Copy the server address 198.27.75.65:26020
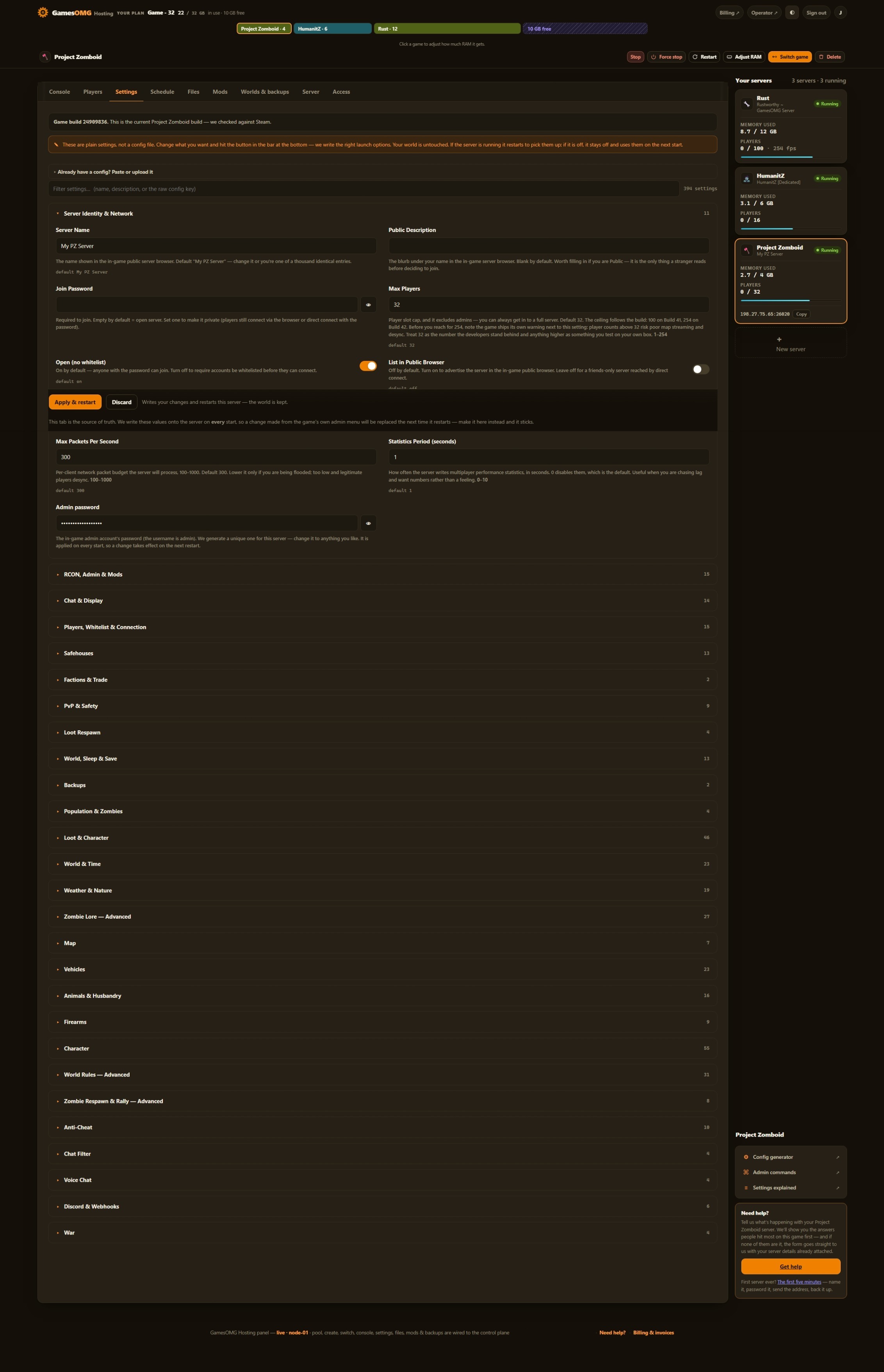 point(801,314)
